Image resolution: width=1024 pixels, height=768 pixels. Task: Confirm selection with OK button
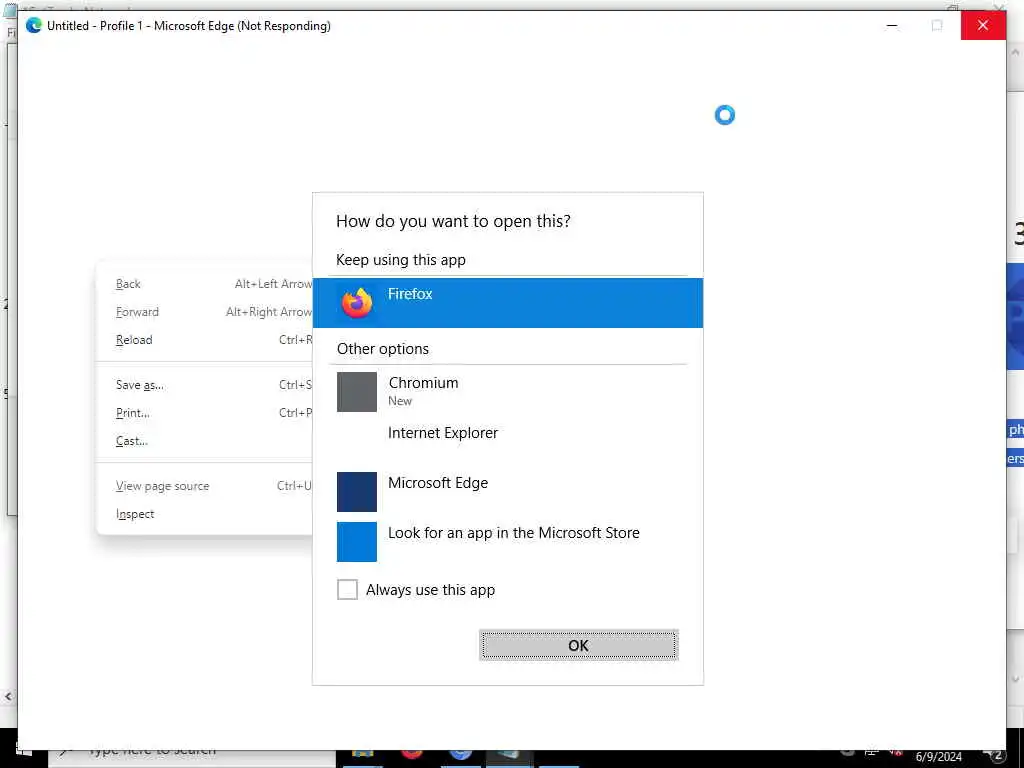pyautogui.click(x=579, y=645)
